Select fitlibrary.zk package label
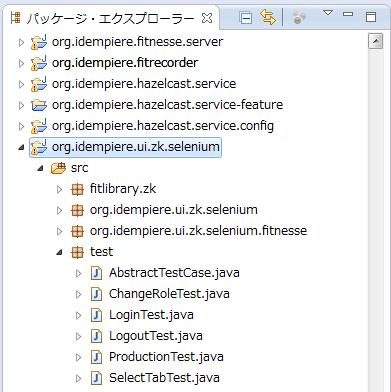Viewport: 391px width, 392px height. point(123,189)
